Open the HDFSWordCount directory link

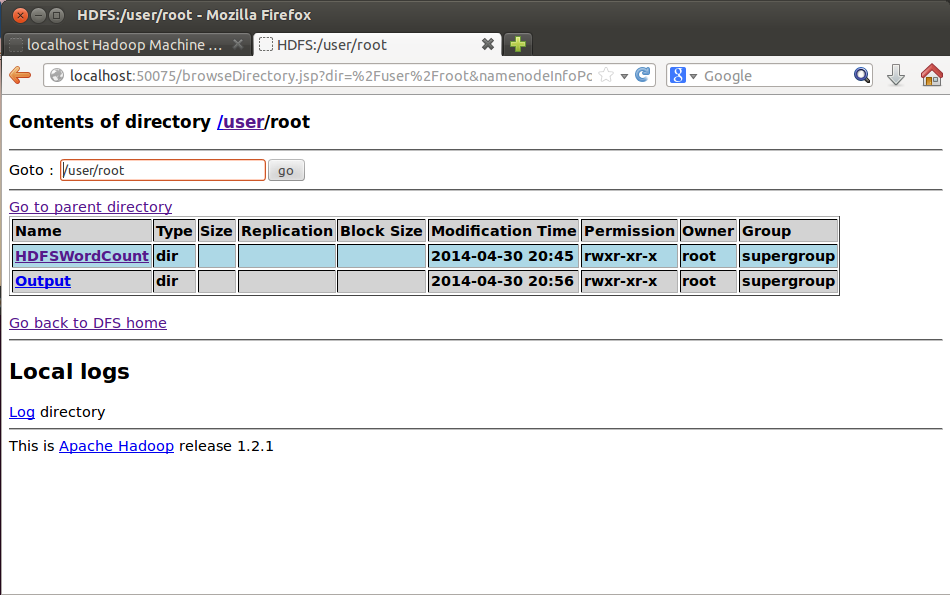tap(82, 256)
